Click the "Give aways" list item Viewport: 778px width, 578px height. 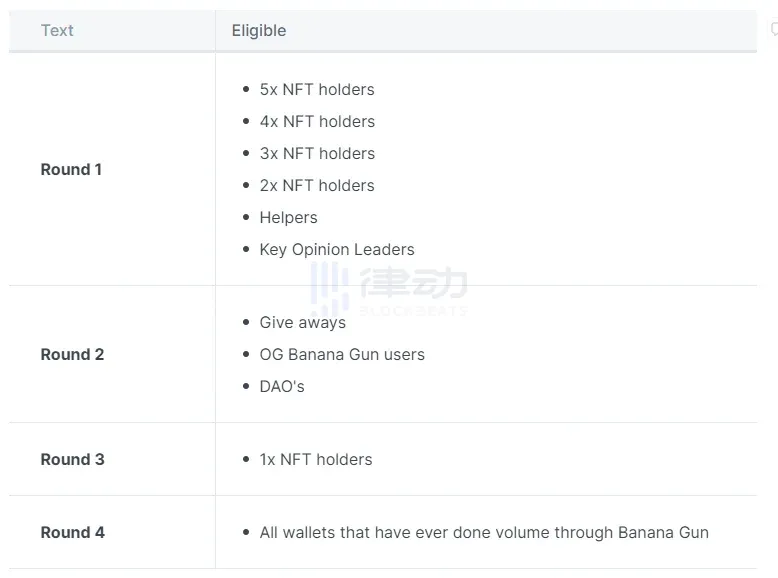point(302,322)
